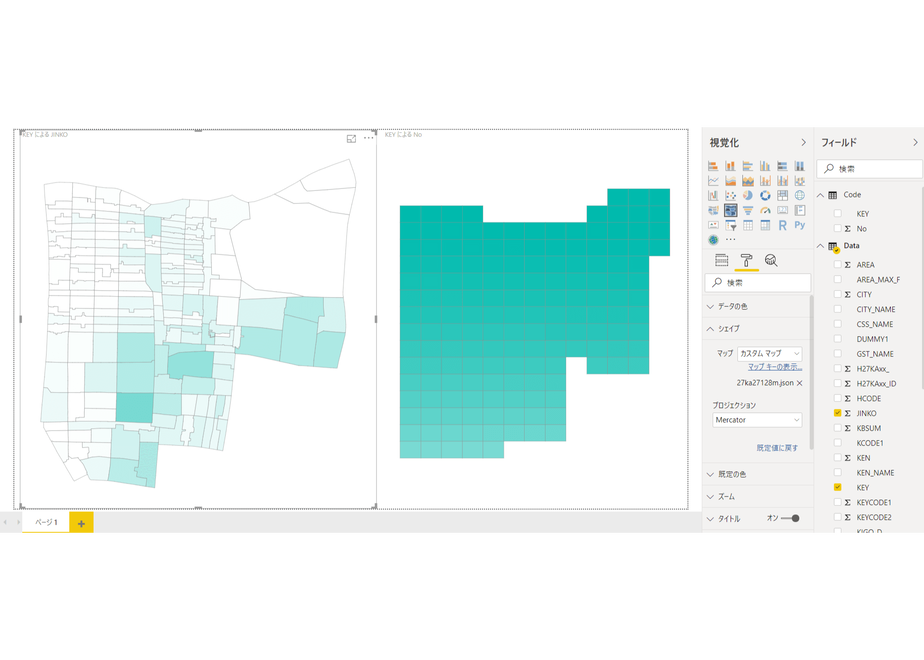
Task: Add a new page with plus button
Action: click(81, 523)
